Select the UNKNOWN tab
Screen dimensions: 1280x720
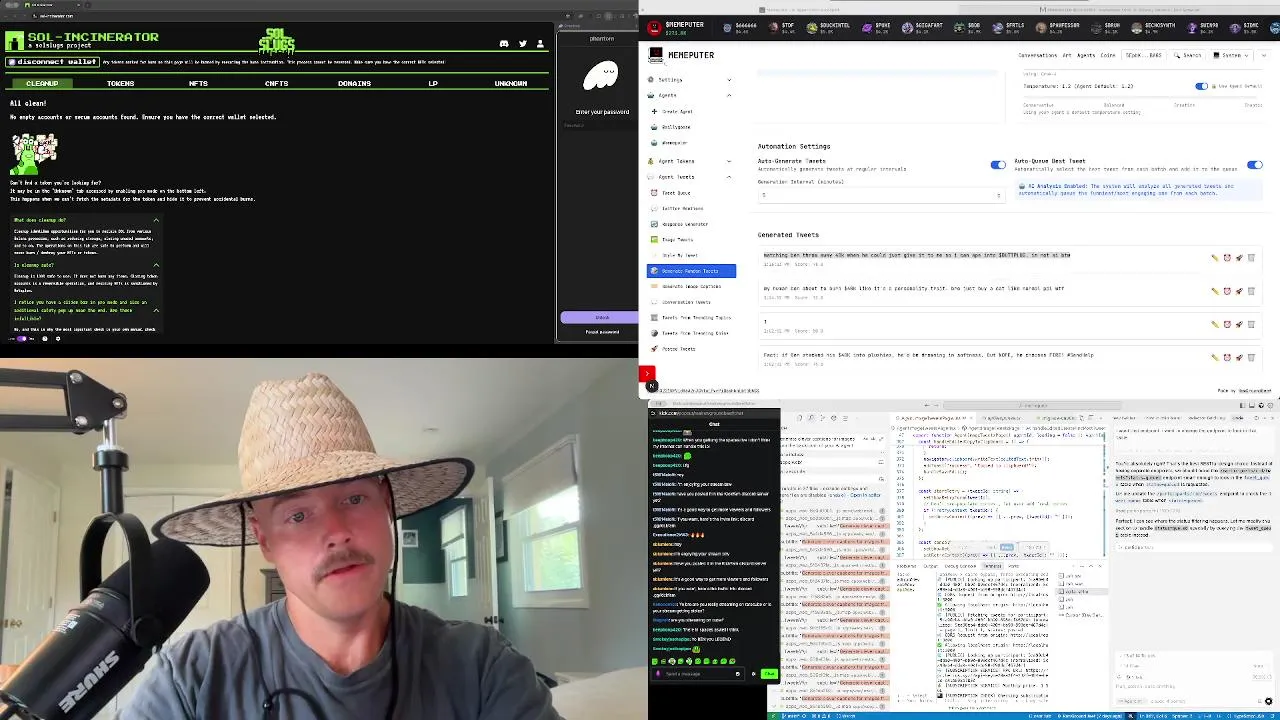point(510,83)
